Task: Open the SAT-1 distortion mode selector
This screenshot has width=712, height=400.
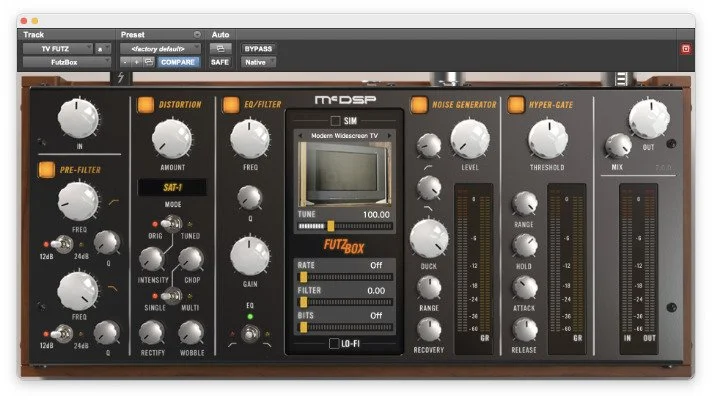Action: click(x=172, y=187)
